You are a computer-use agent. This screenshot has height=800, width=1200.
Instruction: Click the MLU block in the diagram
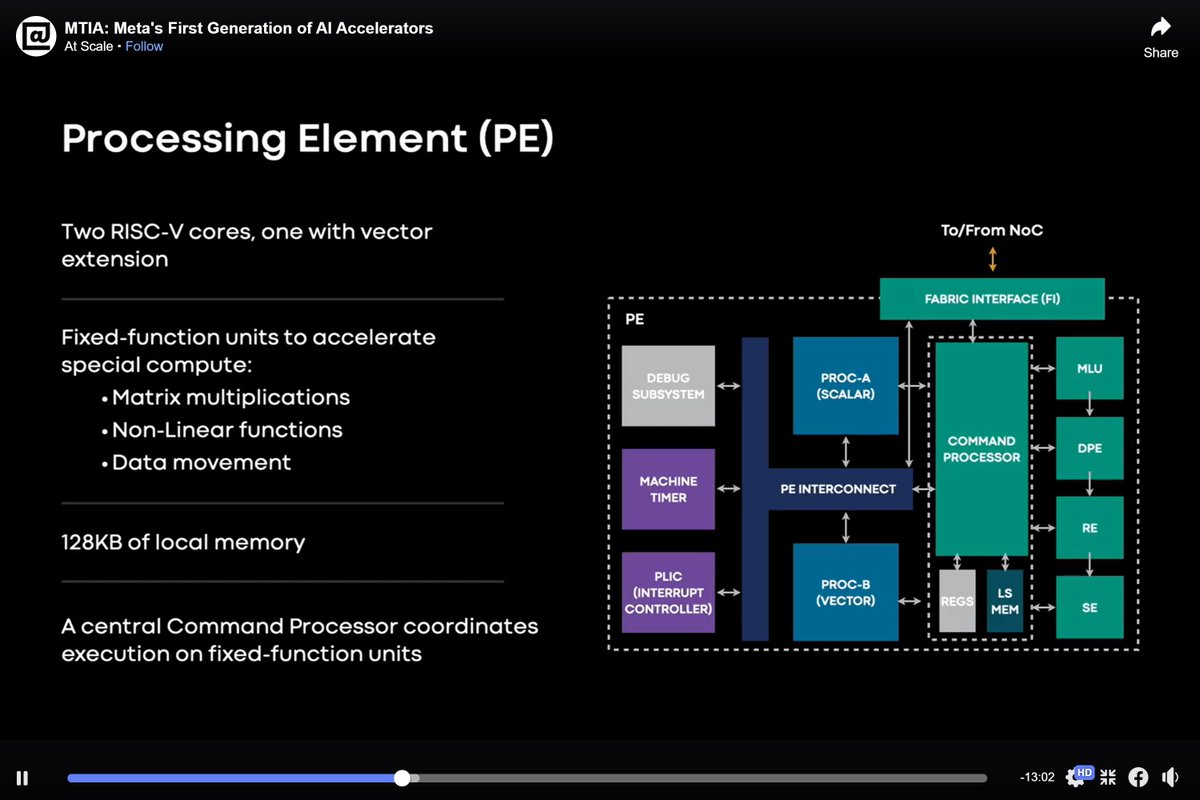tap(1090, 367)
